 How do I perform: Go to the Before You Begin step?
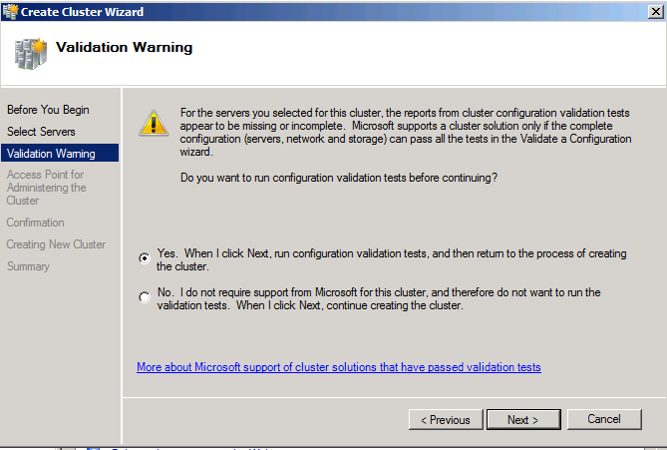(48, 110)
